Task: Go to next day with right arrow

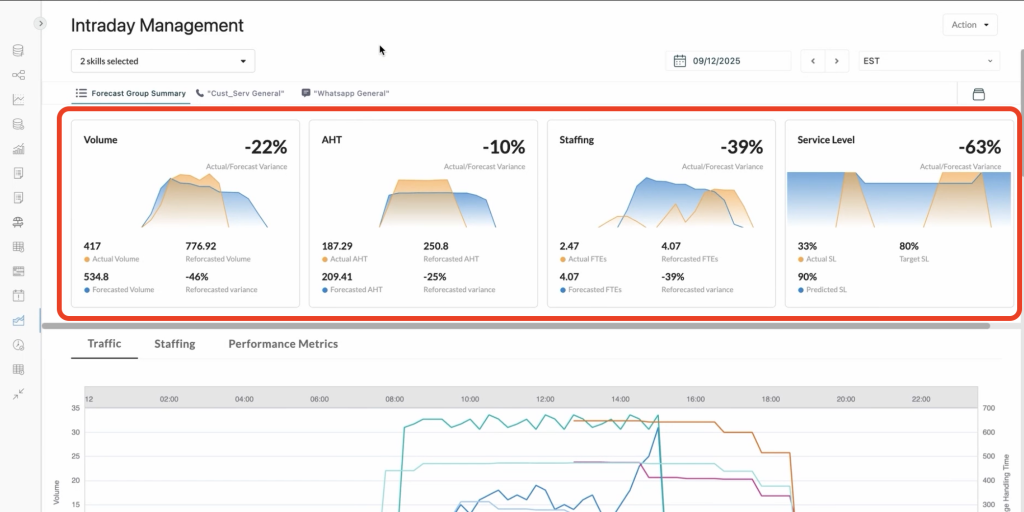Action: tap(838, 61)
